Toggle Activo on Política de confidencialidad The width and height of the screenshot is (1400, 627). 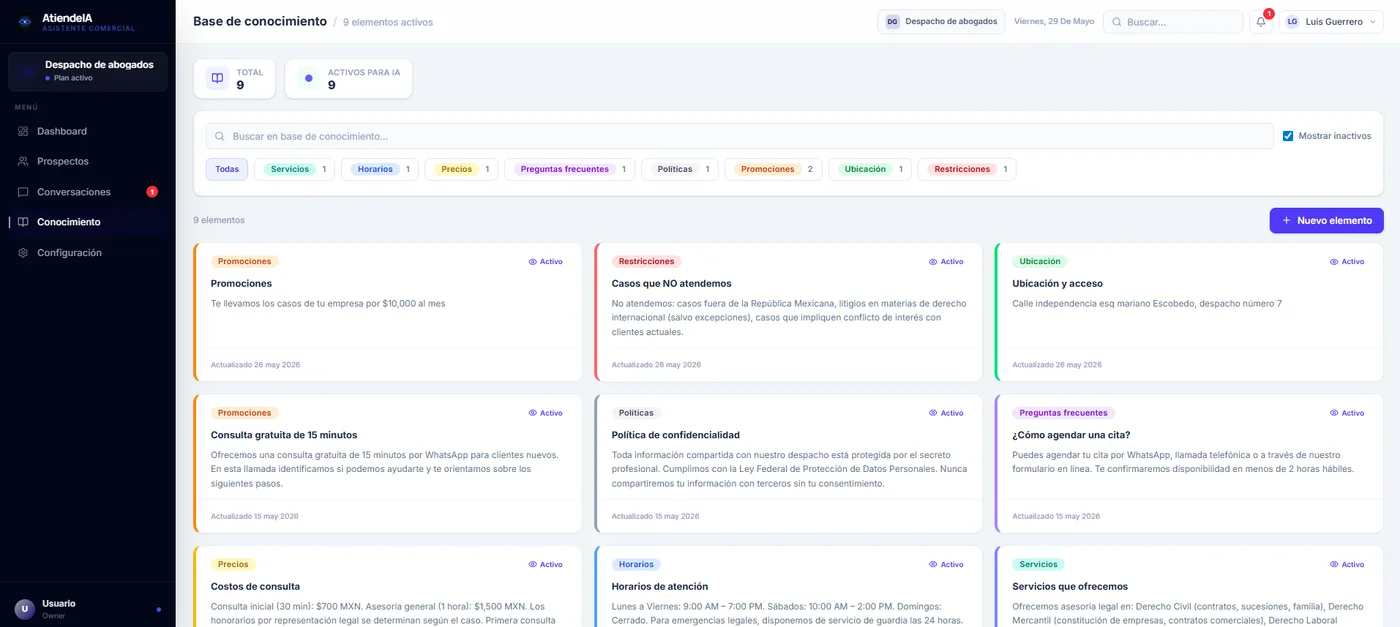click(x=946, y=413)
